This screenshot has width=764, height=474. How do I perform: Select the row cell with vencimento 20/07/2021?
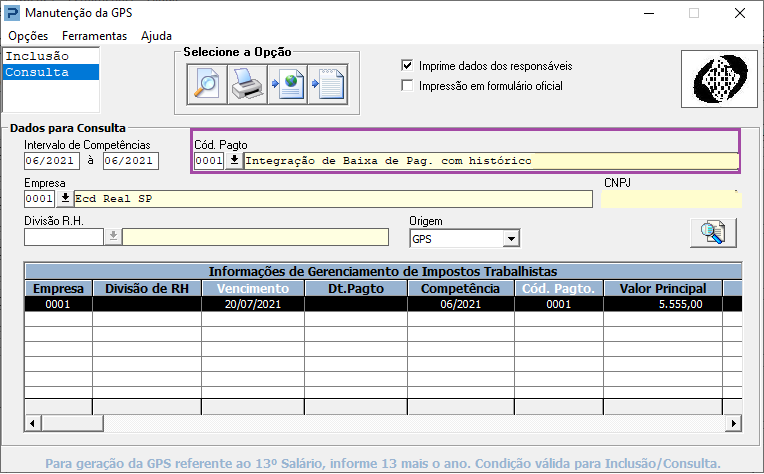coord(253,304)
